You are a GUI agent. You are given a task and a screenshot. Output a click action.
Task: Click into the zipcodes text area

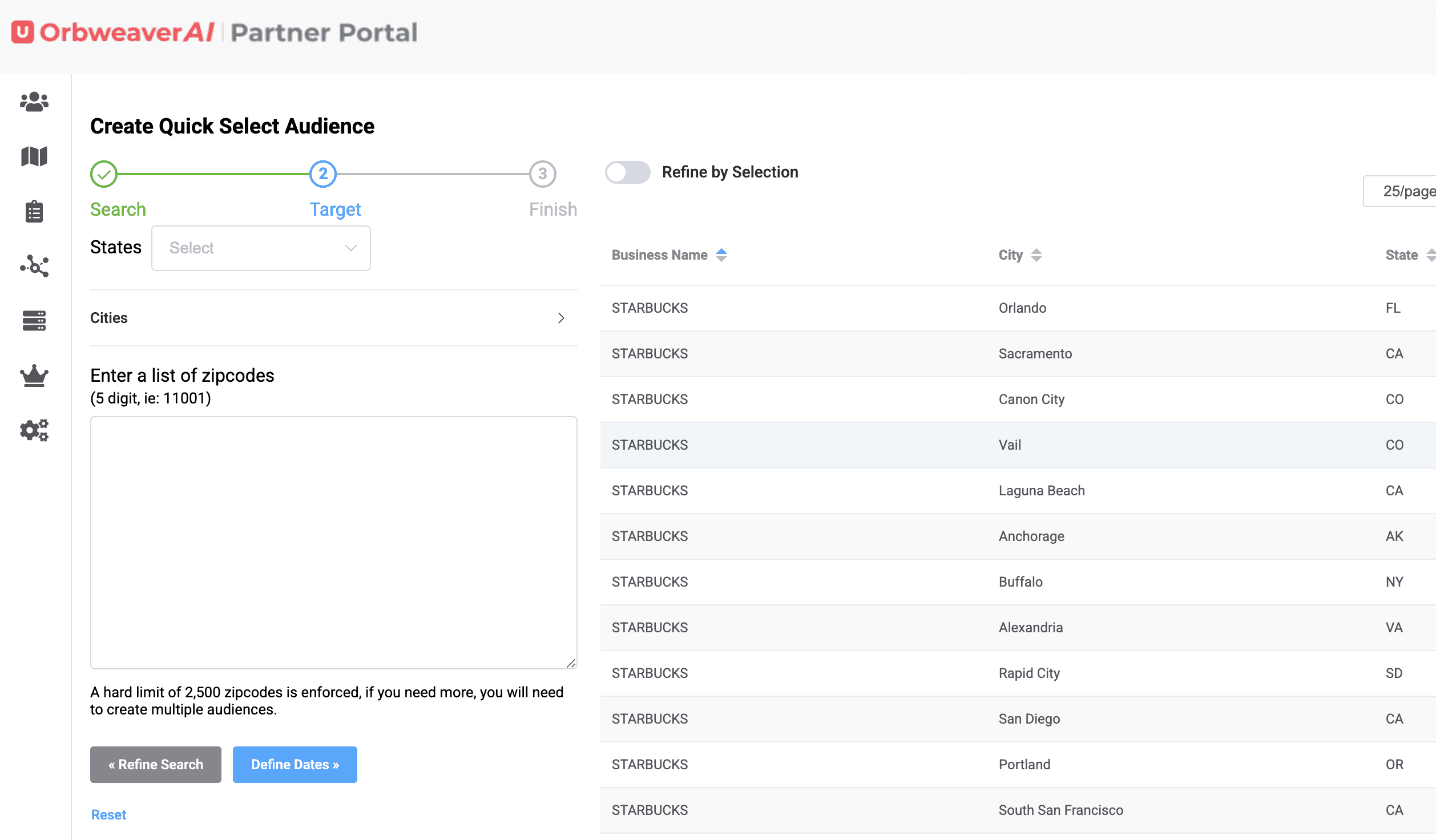click(333, 542)
